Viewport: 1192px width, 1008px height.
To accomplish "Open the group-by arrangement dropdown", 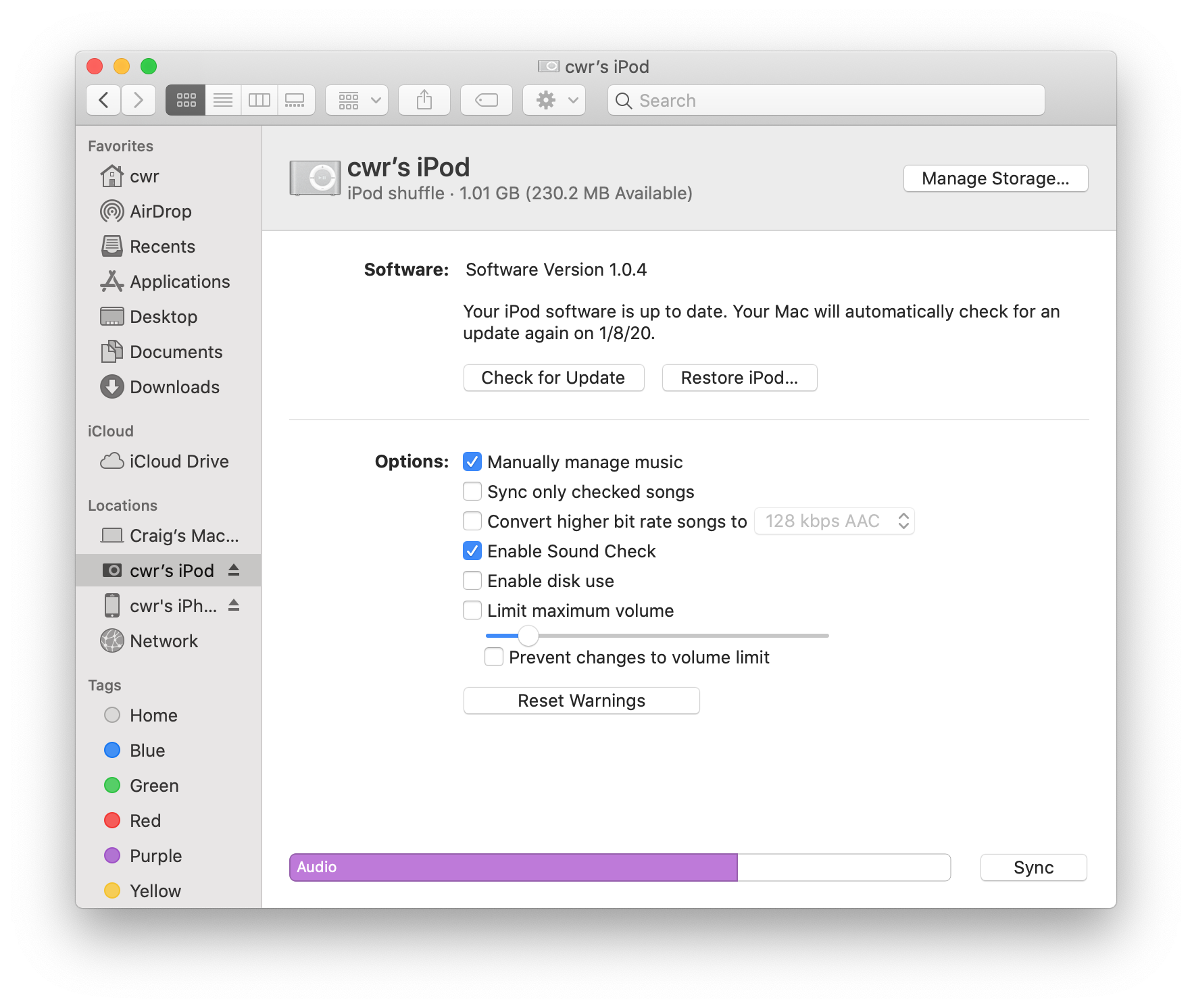I will click(357, 101).
